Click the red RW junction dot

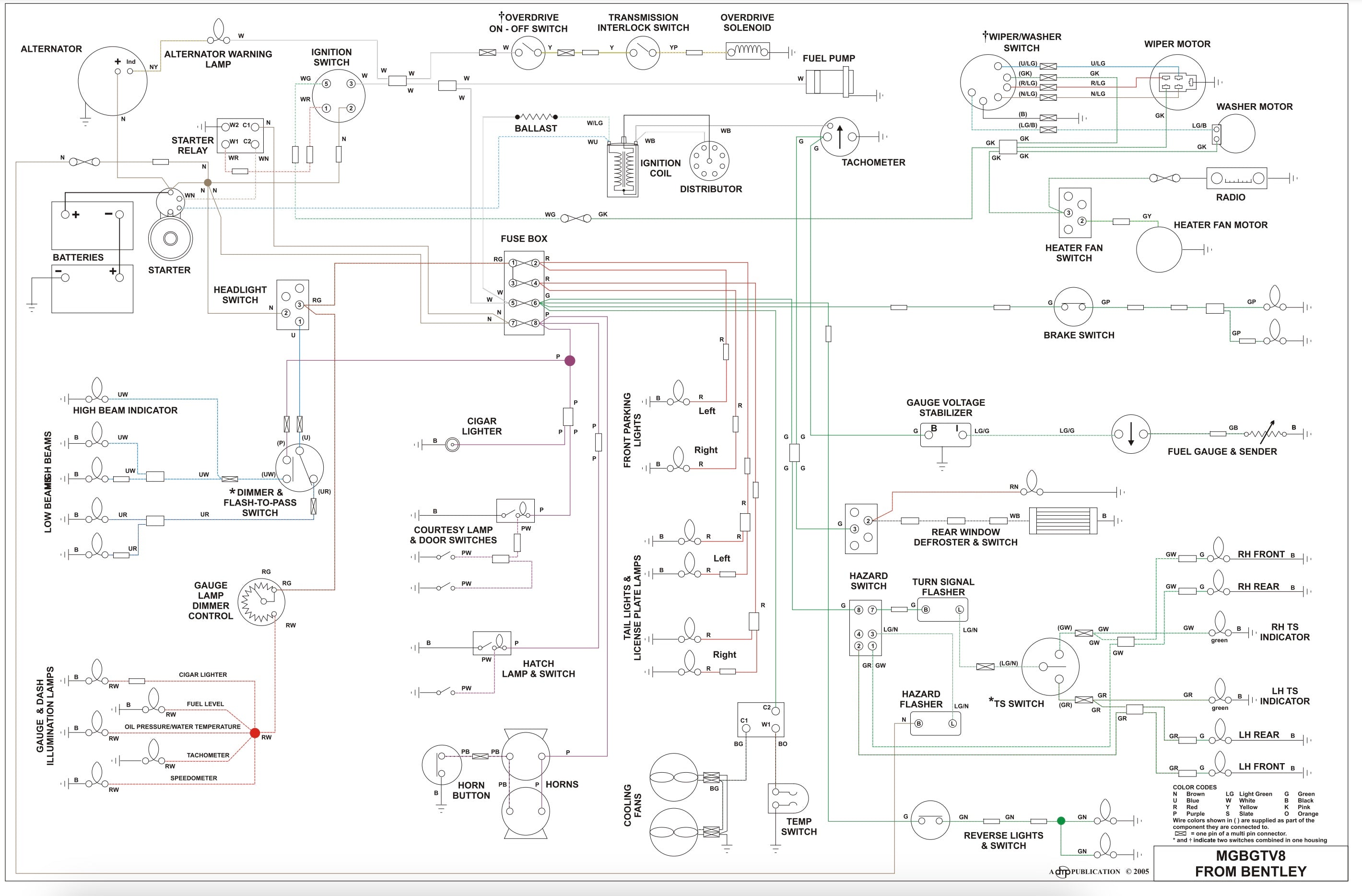pos(255,733)
